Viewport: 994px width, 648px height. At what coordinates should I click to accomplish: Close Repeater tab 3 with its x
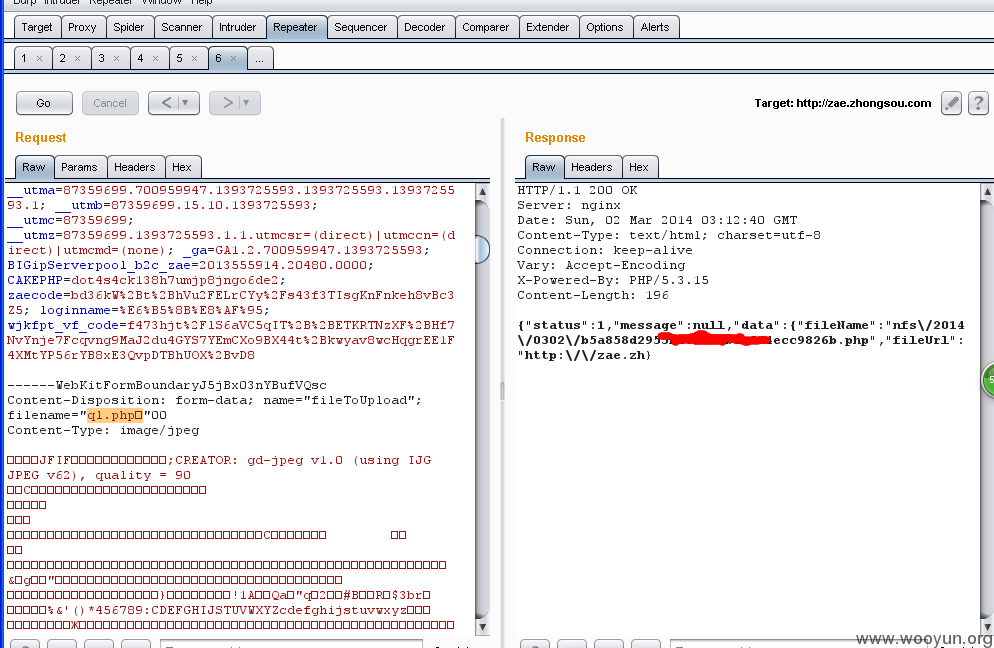117,58
